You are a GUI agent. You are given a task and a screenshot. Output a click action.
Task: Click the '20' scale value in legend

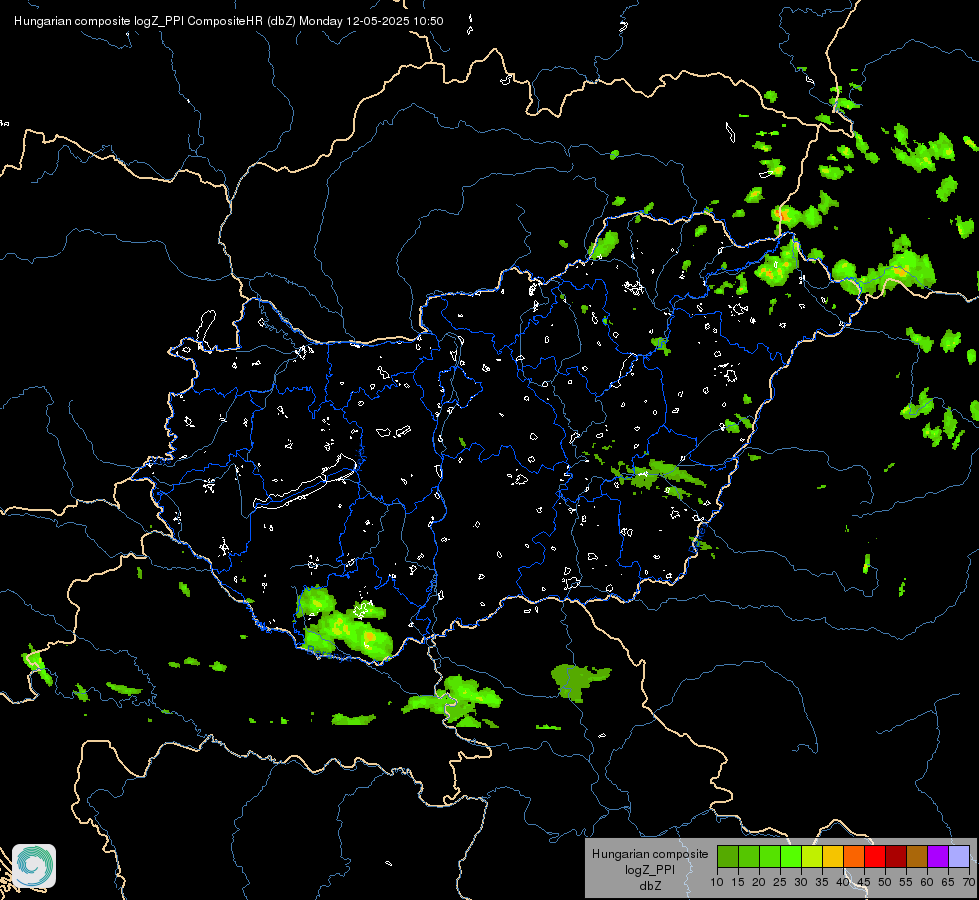pyautogui.click(x=759, y=882)
